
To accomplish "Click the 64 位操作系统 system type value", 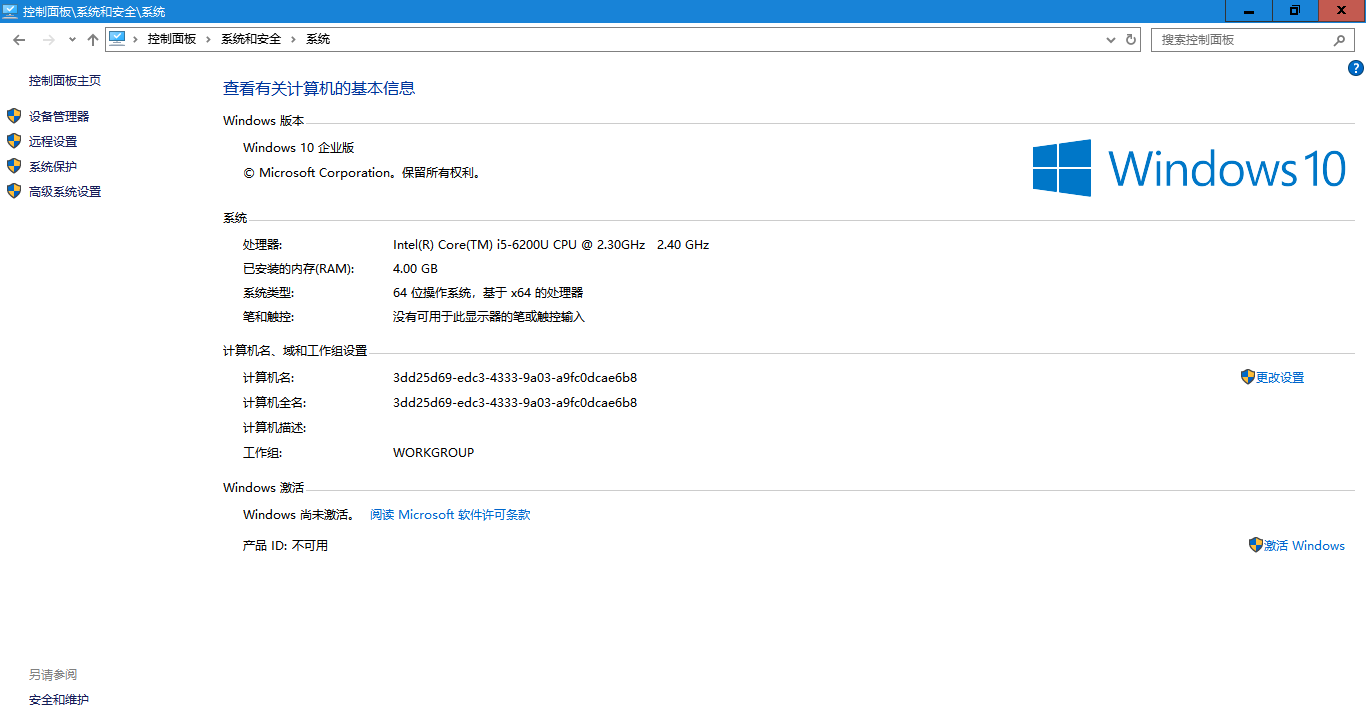I will pyautogui.click(x=488, y=293).
